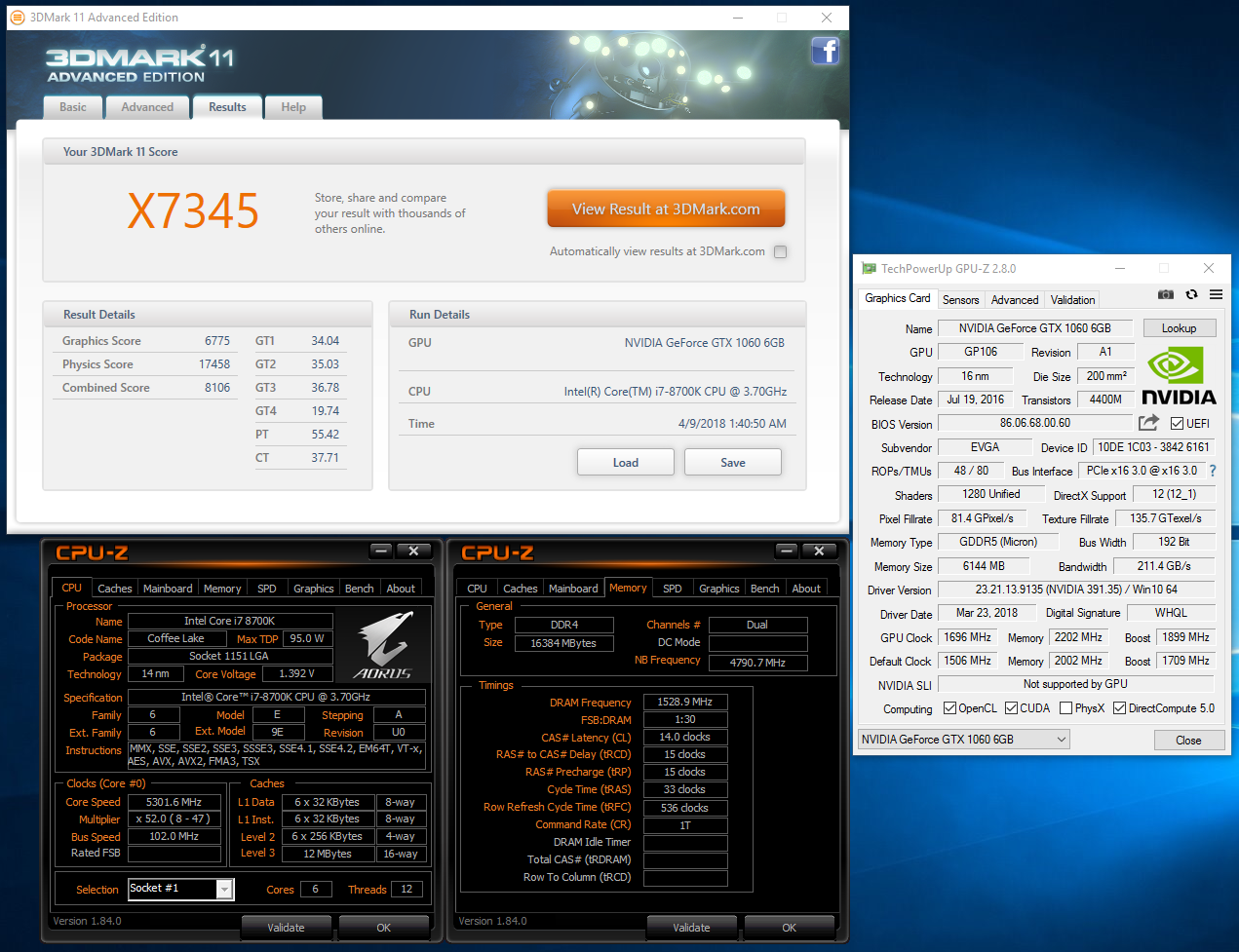Open Mainboard tab in left CPU-Z window
This screenshot has width=1239, height=952.
[x=168, y=589]
